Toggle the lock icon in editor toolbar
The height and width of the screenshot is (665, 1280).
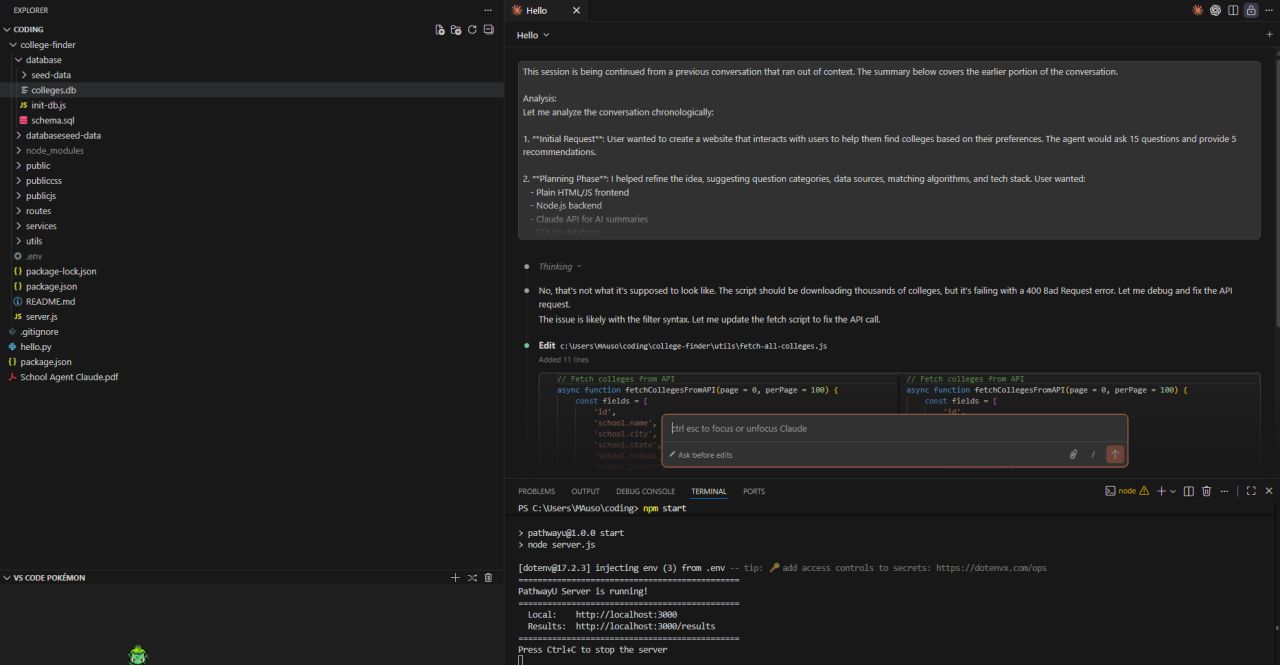pyautogui.click(x=1250, y=10)
